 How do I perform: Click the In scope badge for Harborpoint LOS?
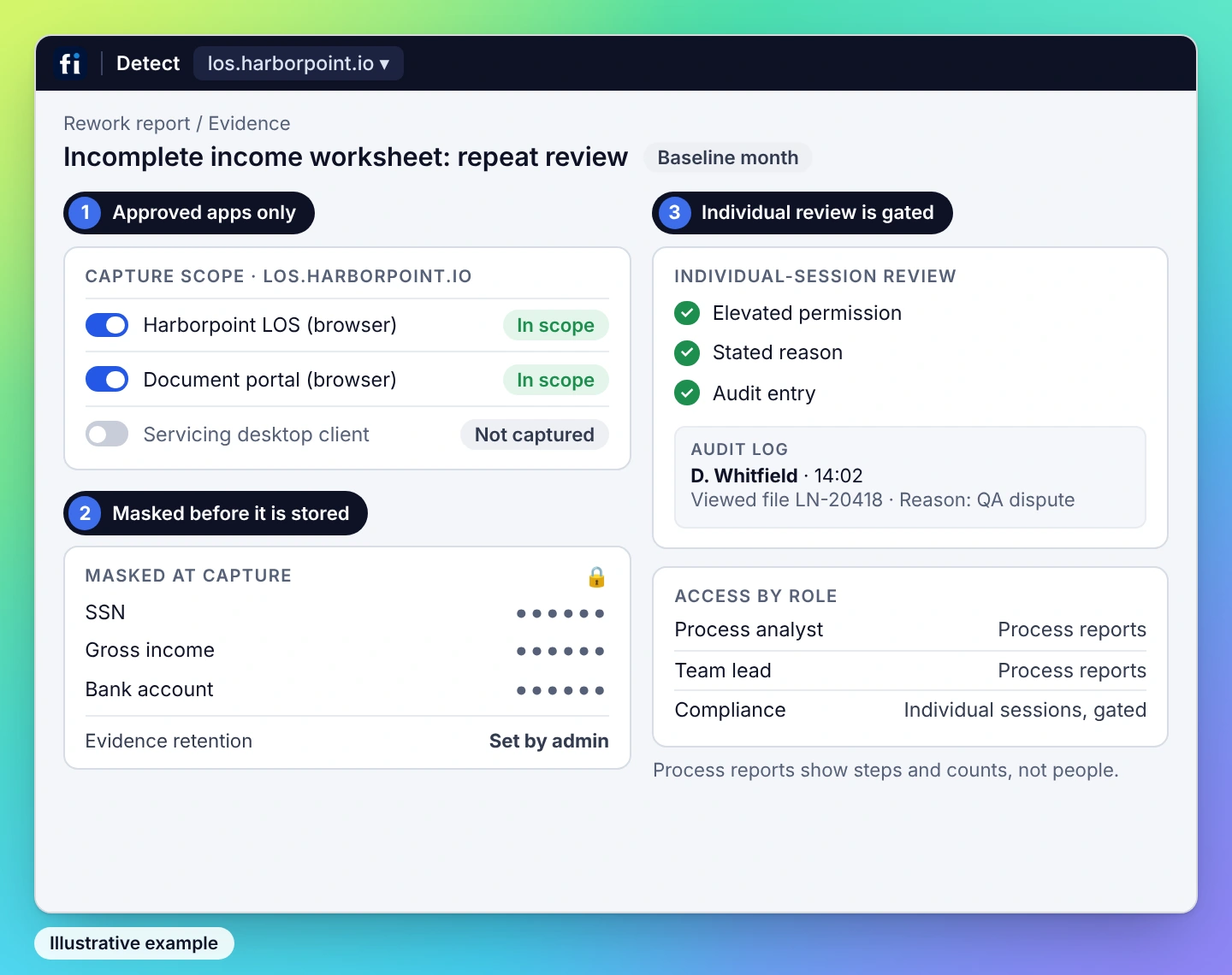click(556, 325)
